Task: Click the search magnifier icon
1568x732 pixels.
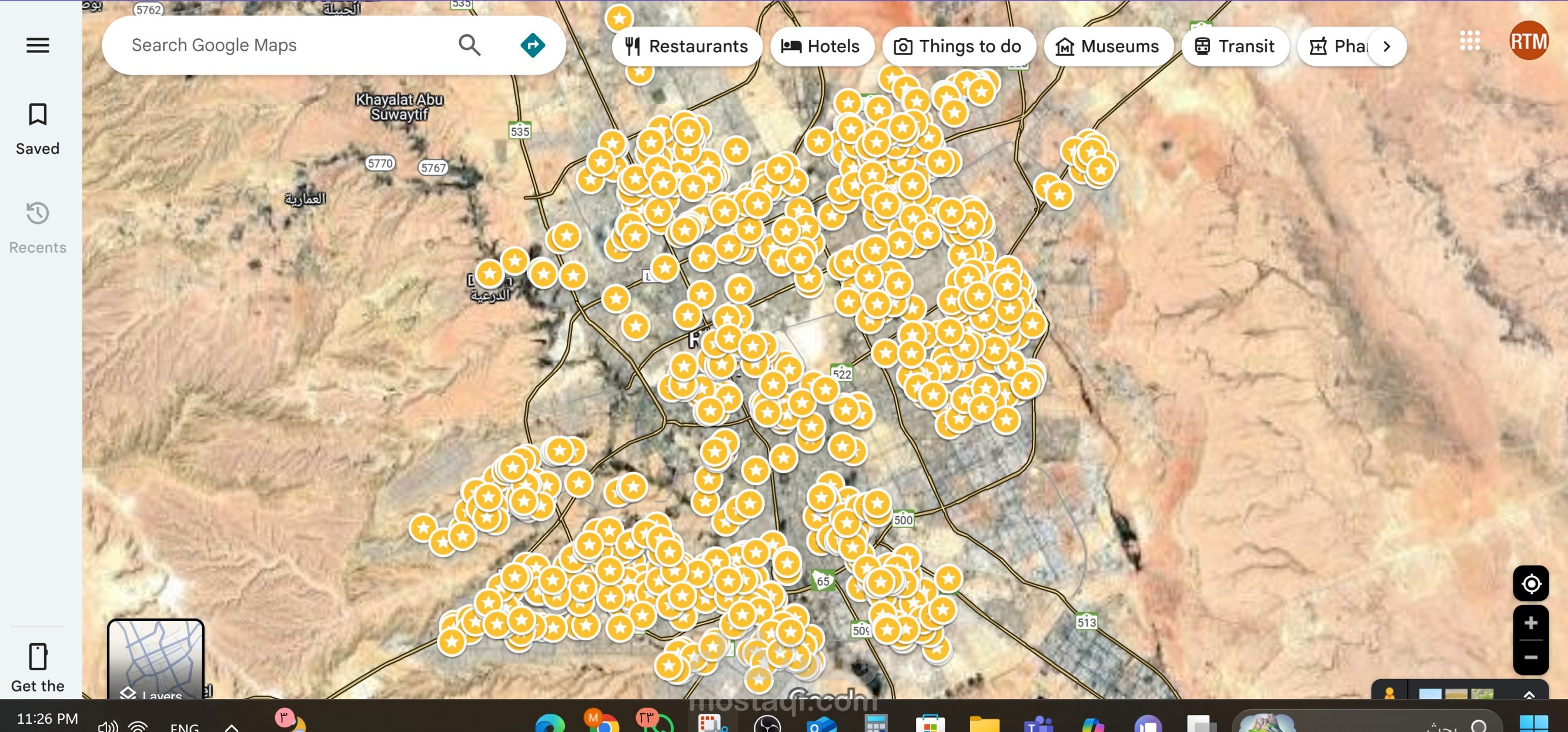Action: click(469, 45)
